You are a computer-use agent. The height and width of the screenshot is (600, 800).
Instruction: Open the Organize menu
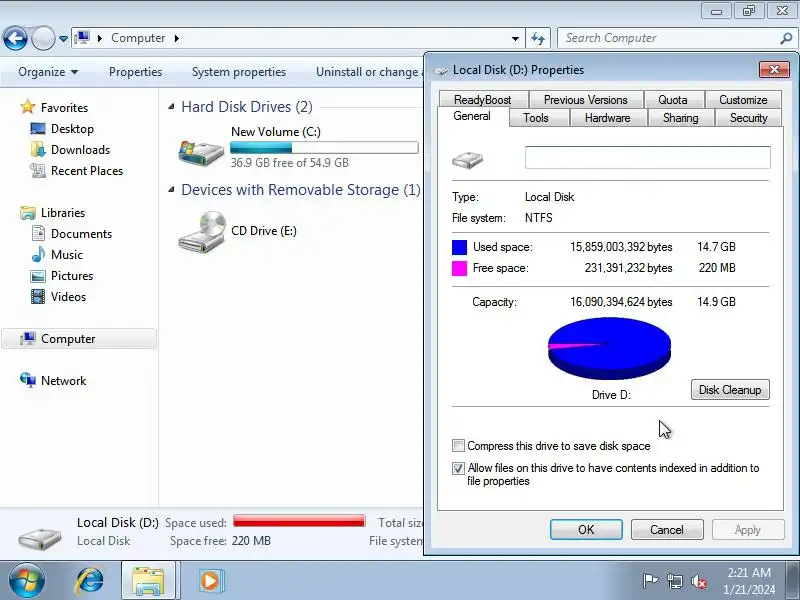click(48, 72)
